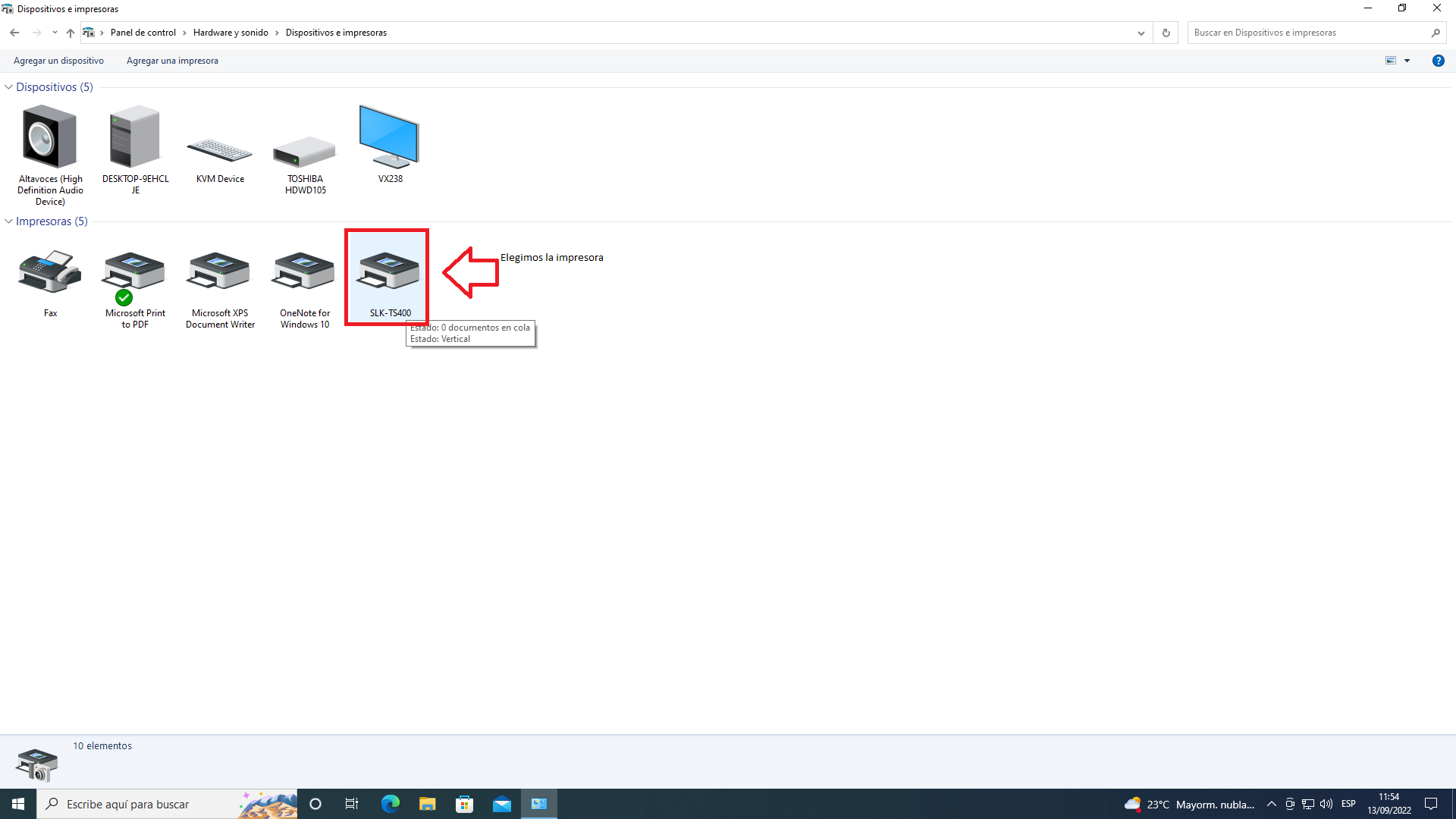This screenshot has width=1456, height=819.
Task: Go to Panel de control breadcrumb
Action: [x=143, y=33]
